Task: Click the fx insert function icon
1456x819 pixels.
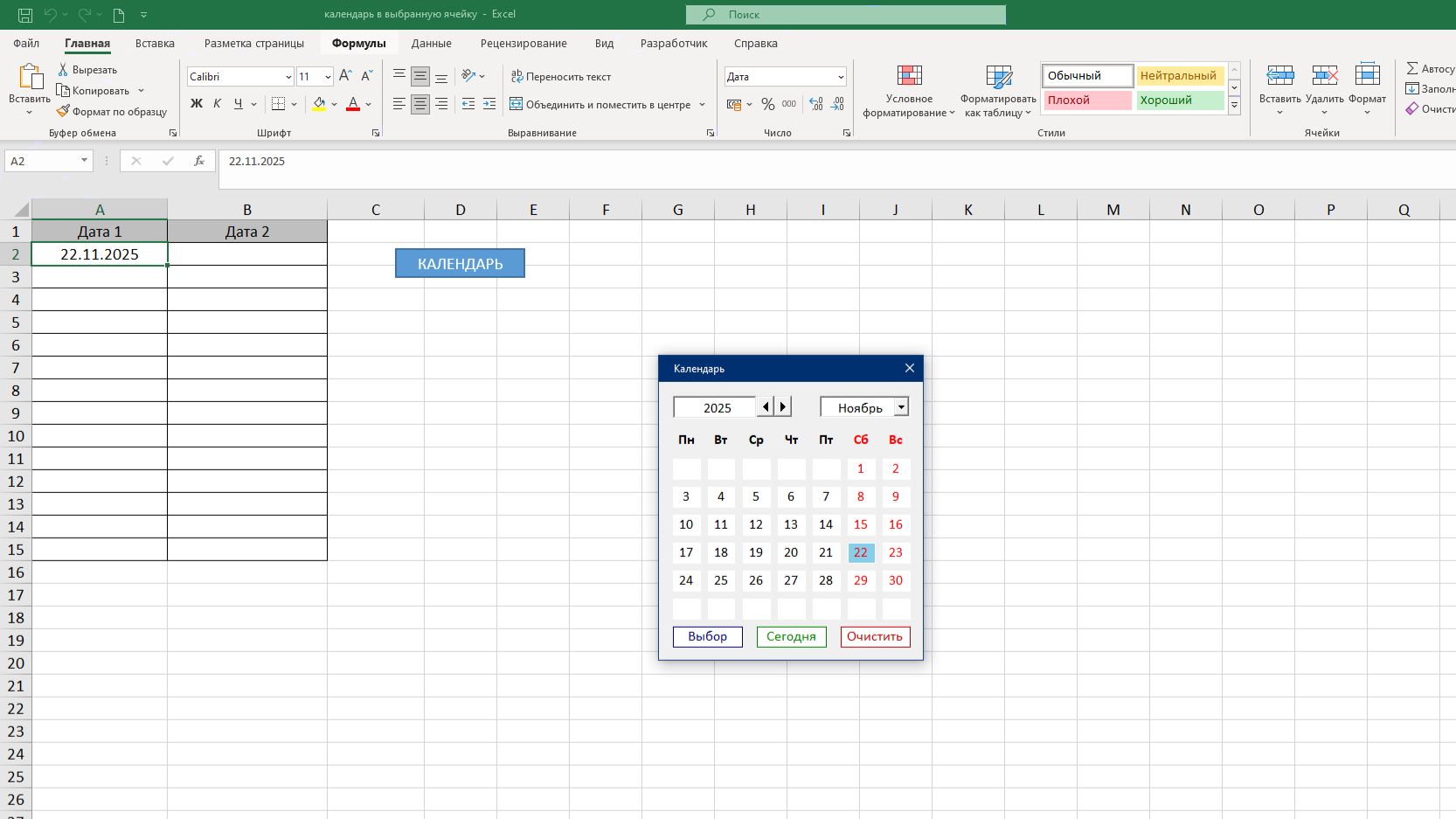Action: click(x=199, y=161)
